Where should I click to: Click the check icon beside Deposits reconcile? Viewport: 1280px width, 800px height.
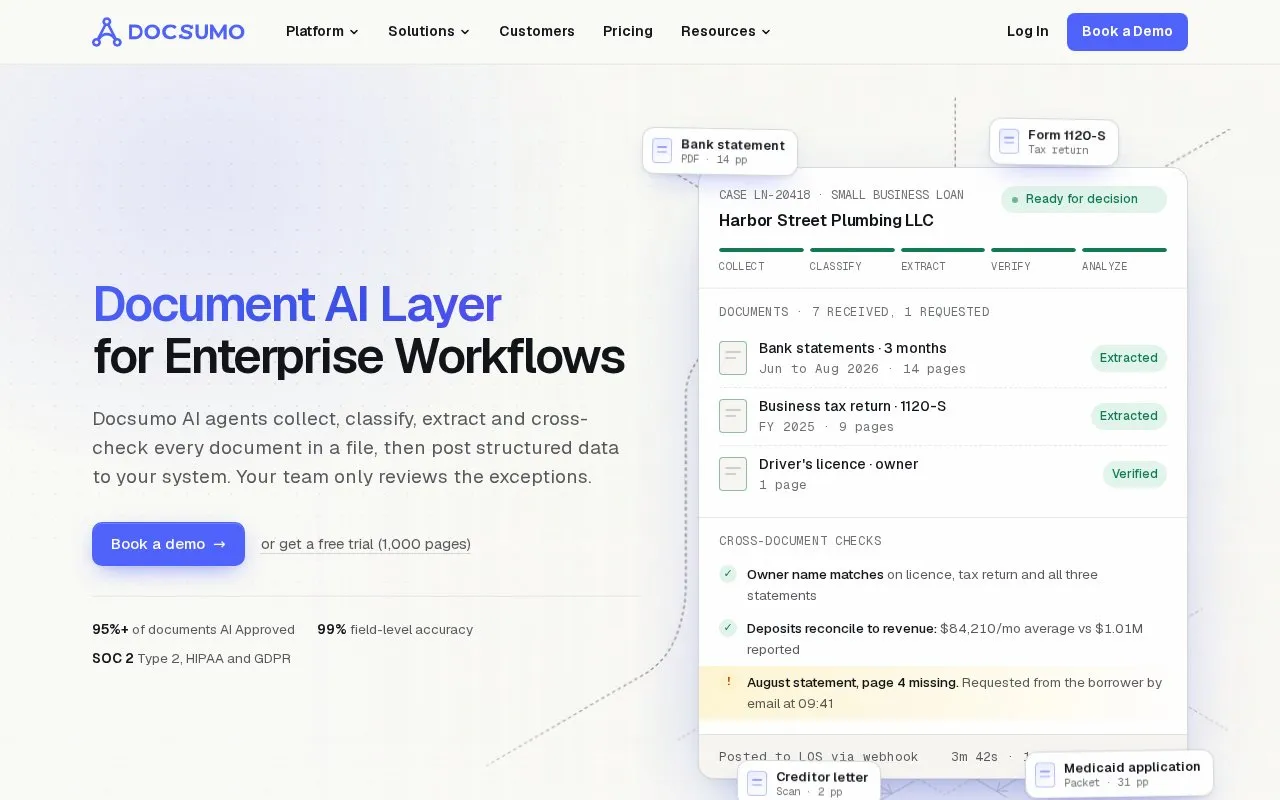pyautogui.click(x=728, y=628)
